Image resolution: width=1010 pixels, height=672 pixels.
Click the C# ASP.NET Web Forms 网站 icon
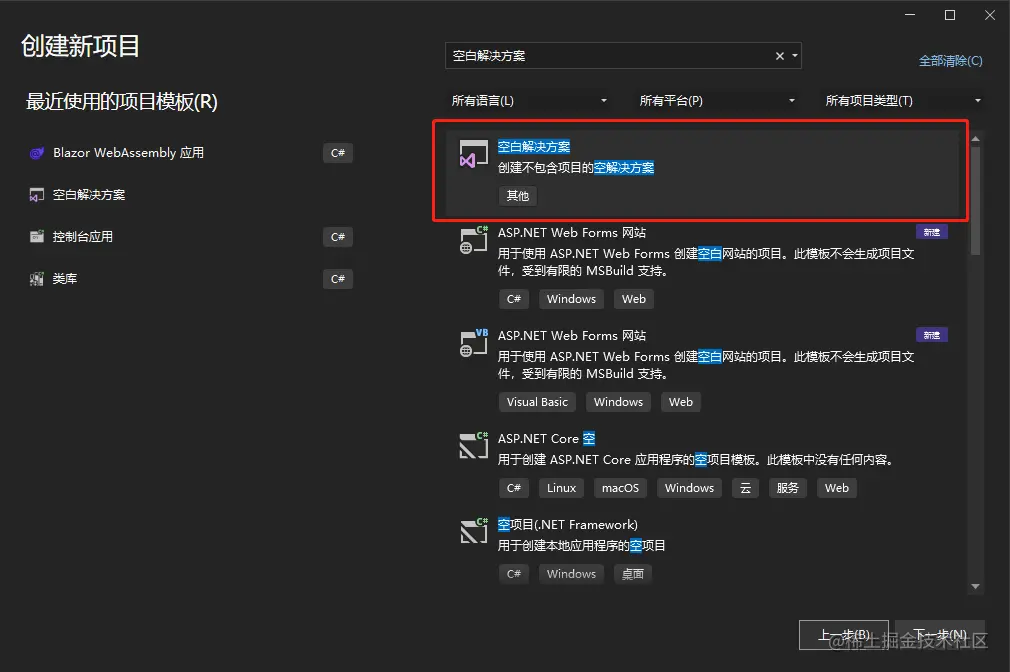pyautogui.click(x=473, y=240)
